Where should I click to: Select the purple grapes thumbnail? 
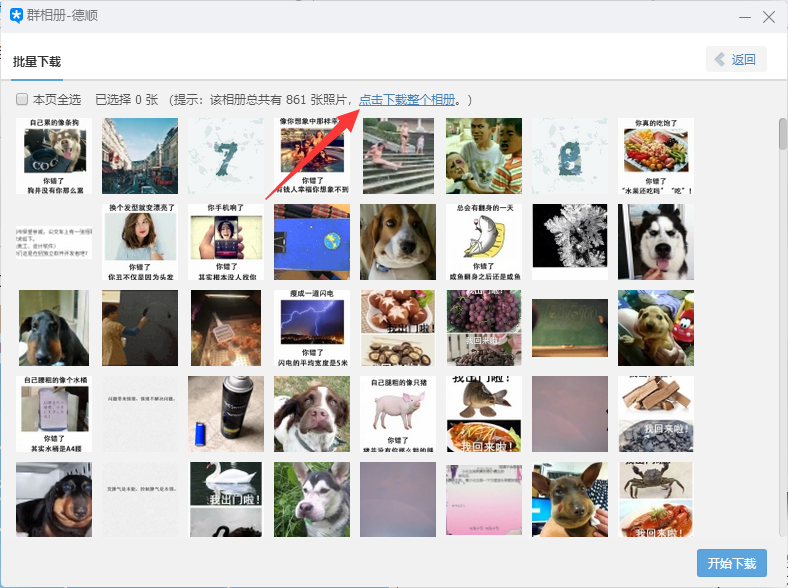click(x=484, y=328)
